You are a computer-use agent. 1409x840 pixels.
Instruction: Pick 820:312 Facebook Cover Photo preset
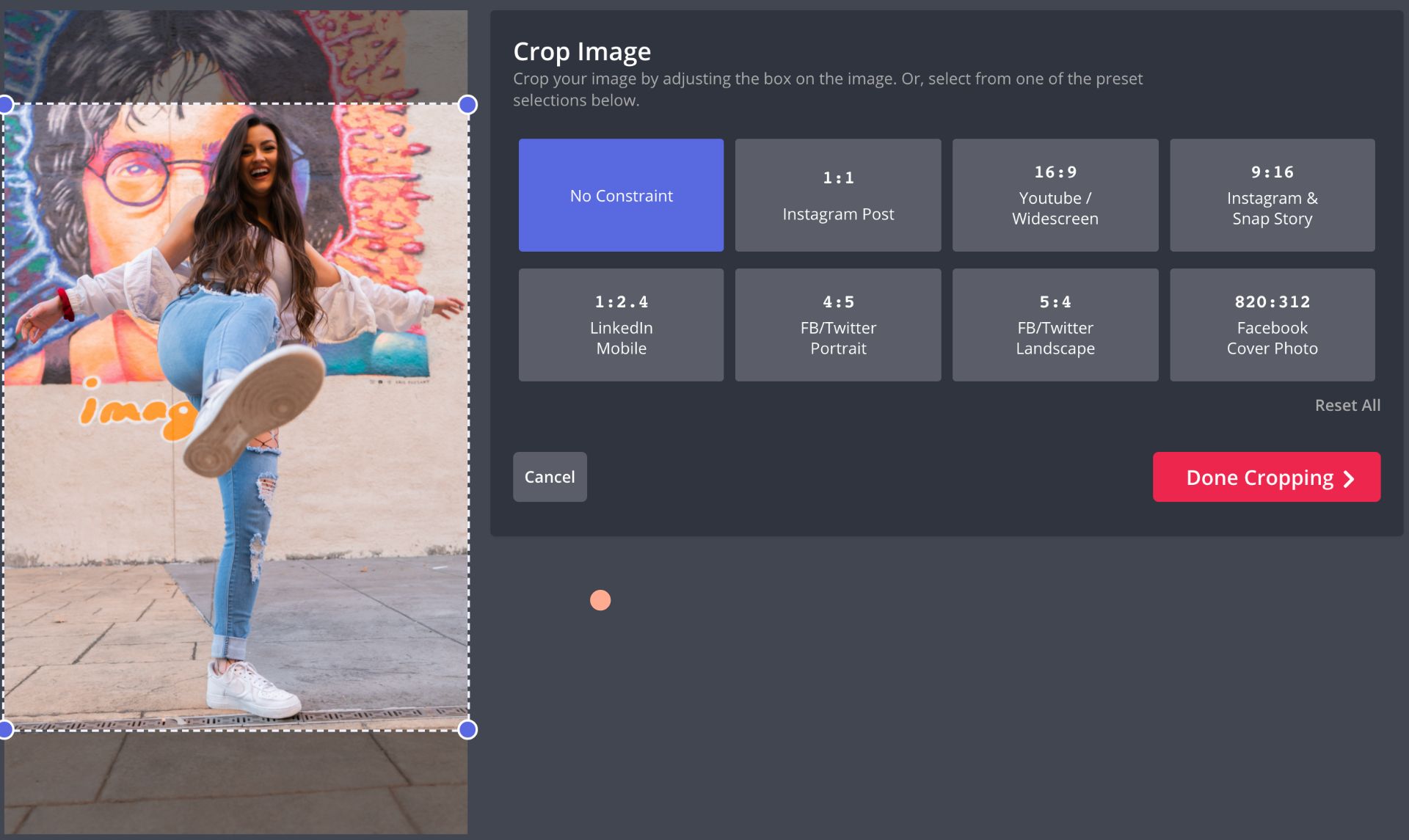point(1272,324)
